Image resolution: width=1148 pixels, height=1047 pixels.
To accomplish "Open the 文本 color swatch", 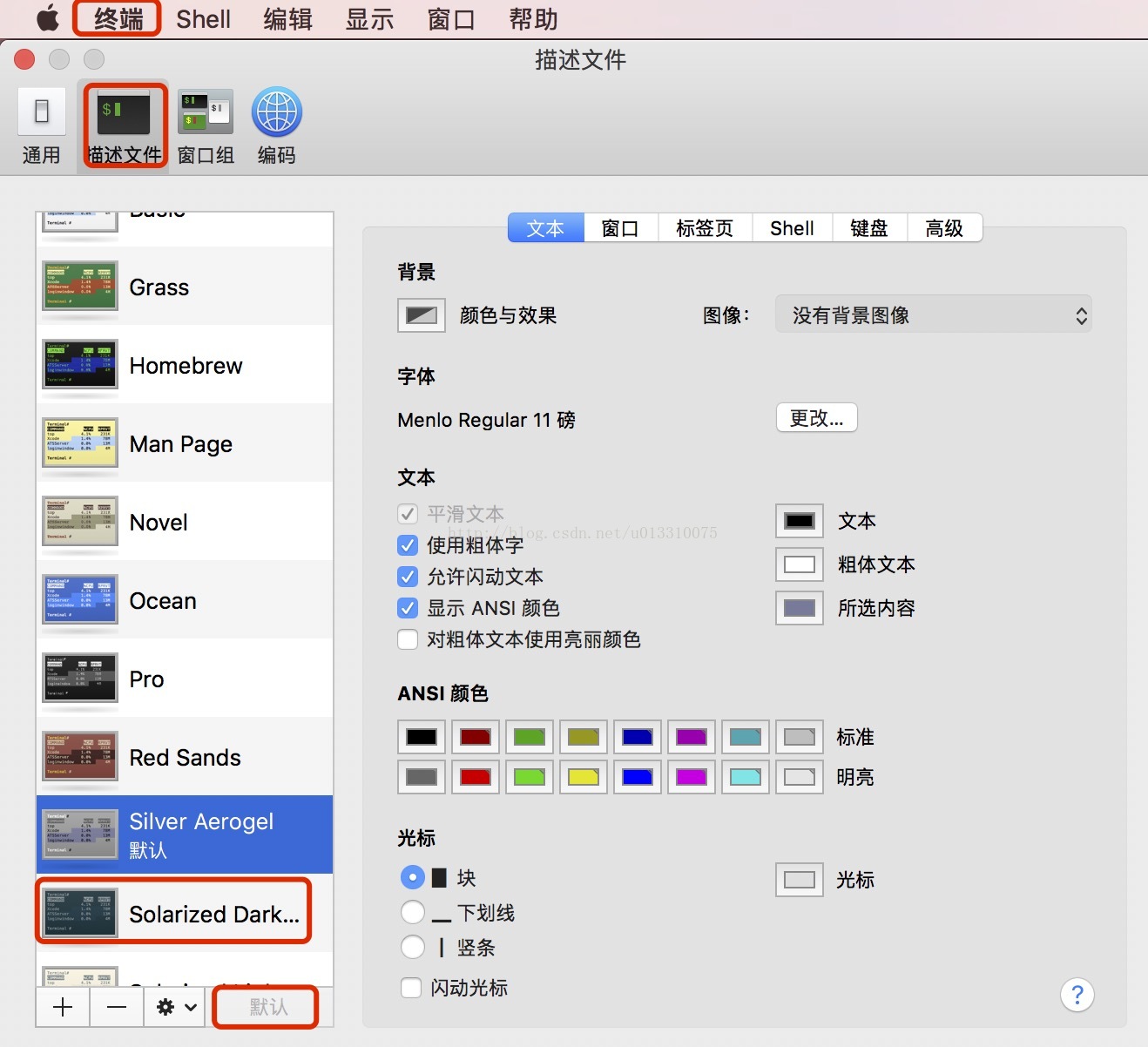I will click(800, 521).
